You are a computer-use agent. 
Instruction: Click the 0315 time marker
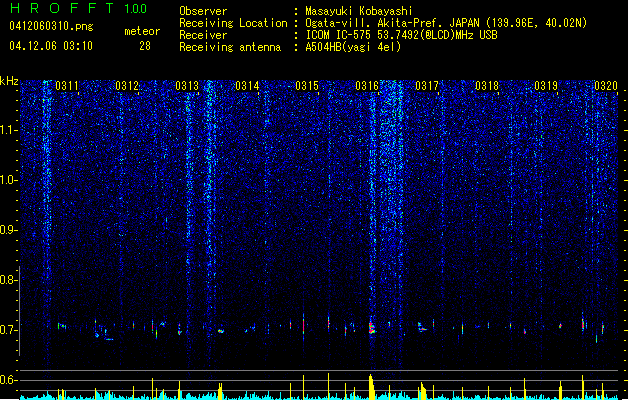307,85
